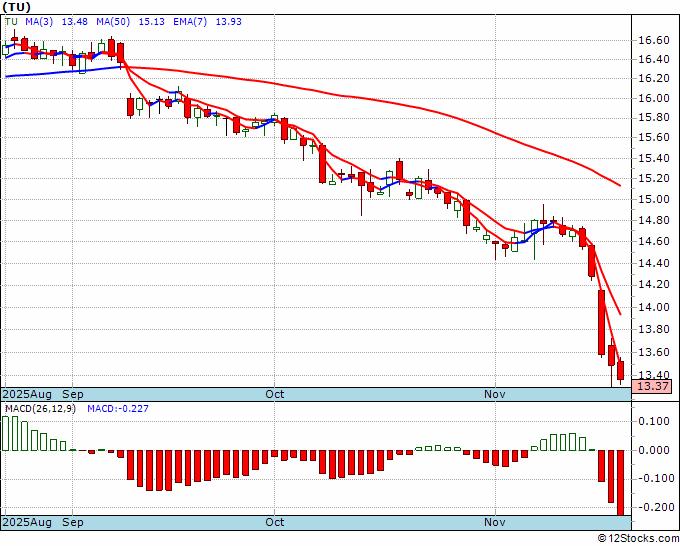The height and width of the screenshot is (546, 680).
Task: Click the last red candlestick near 13.40
Action: pyautogui.click(x=621, y=371)
